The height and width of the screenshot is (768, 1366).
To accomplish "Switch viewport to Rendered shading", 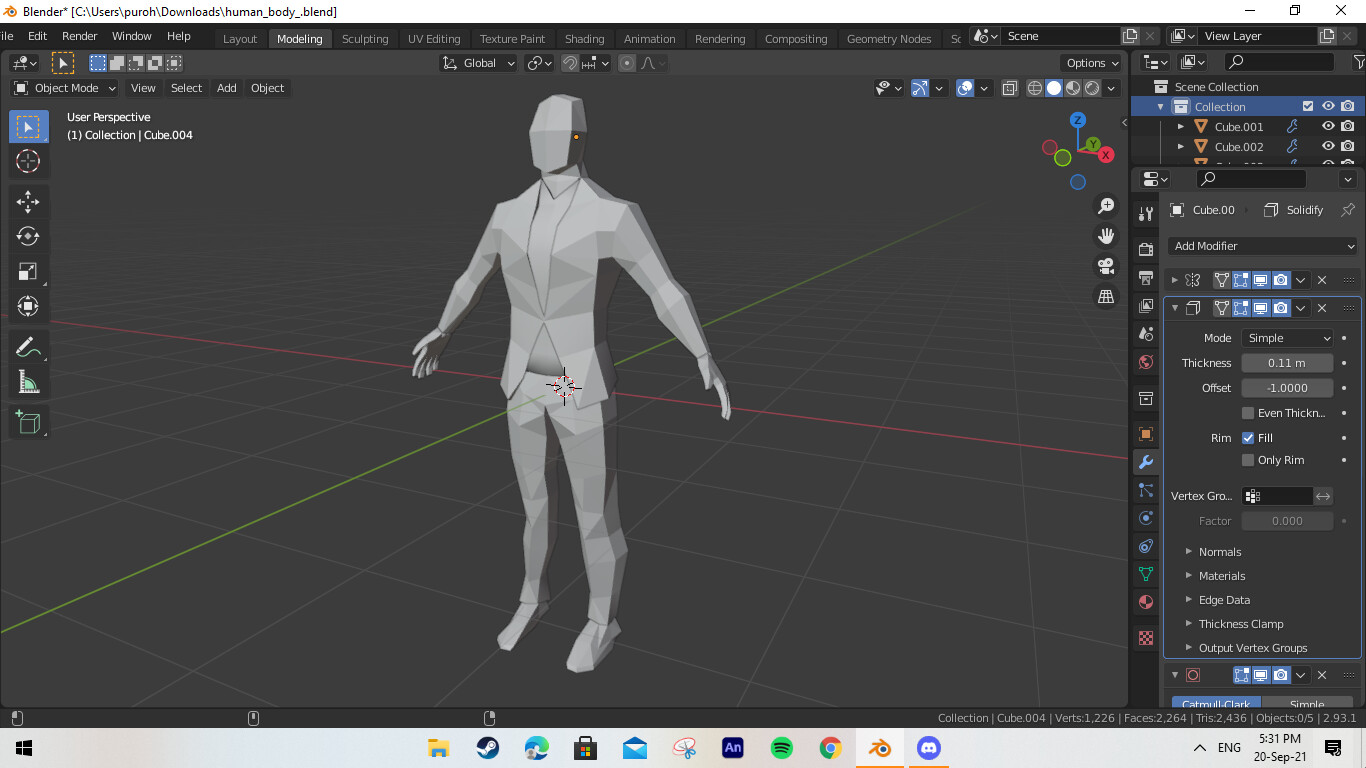I will click(x=1091, y=87).
